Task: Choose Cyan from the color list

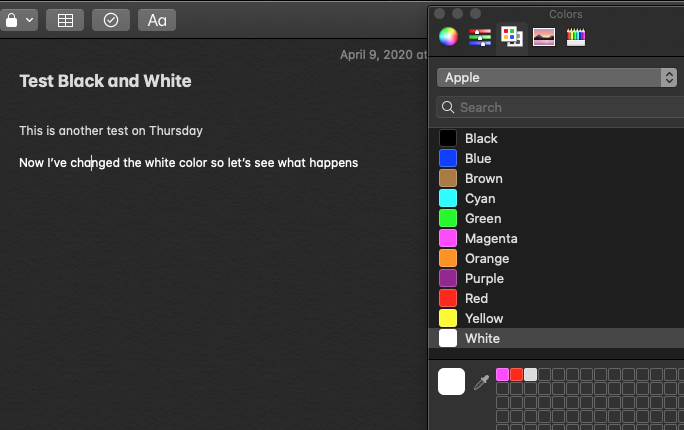Action: (x=556, y=198)
